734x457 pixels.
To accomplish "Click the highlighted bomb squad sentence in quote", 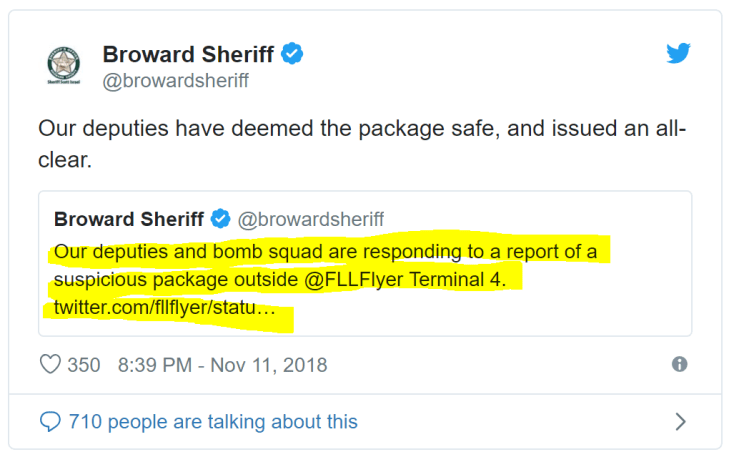I will 325,251.
